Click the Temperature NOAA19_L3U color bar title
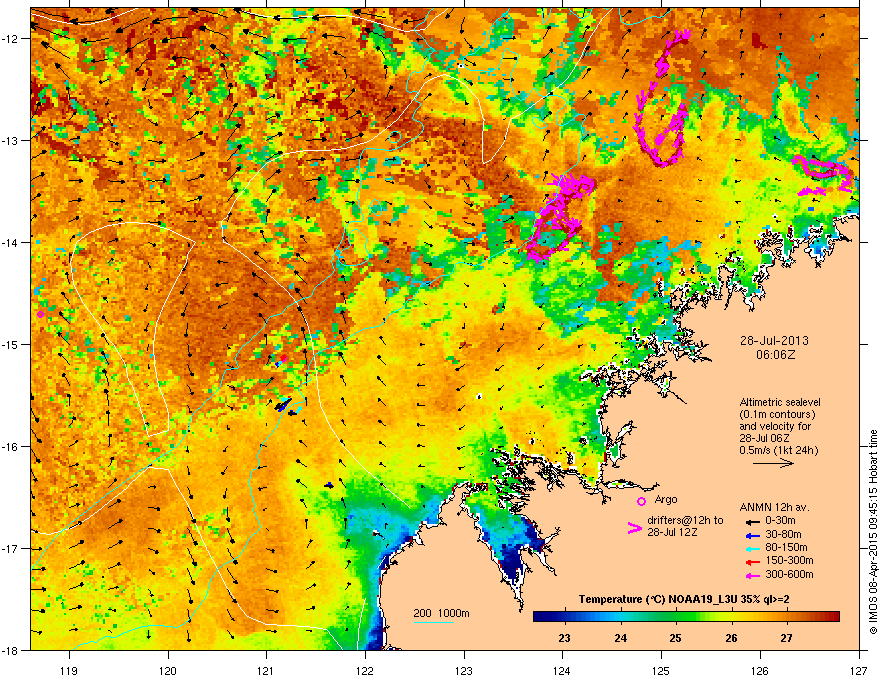The width and height of the screenshot is (880, 680). 684,599
